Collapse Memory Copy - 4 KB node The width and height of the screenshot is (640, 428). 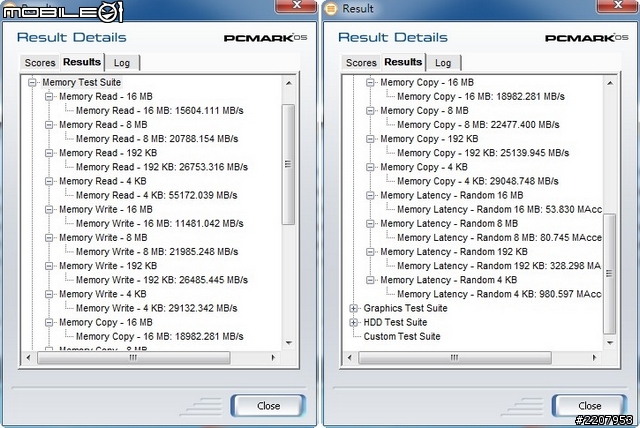(x=370, y=167)
